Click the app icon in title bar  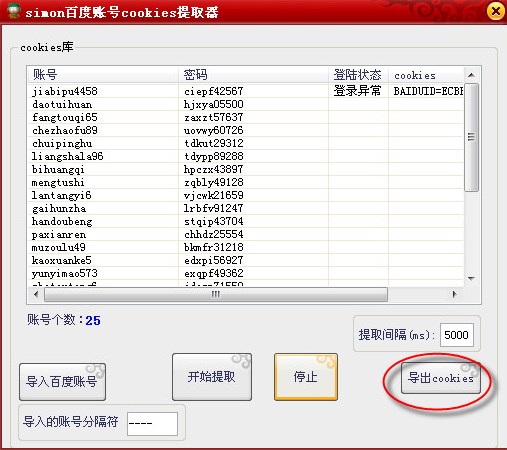(x=13, y=11)
